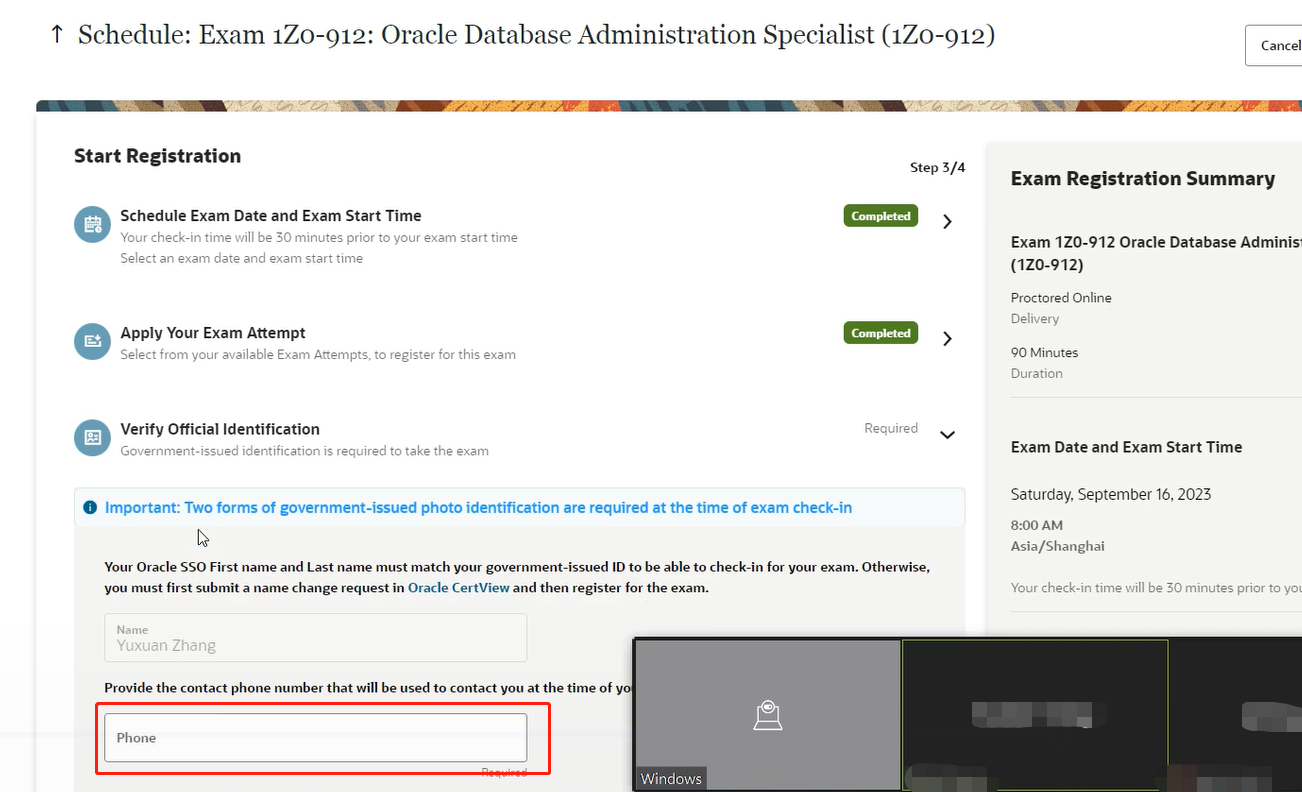Go back using the up arrow beside Schedule
1302x792 pixels.
click(x=57, y=35)
